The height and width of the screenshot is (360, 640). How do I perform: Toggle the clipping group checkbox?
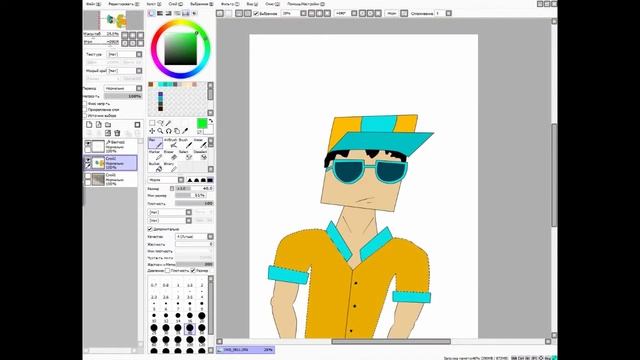click(85, 110)
